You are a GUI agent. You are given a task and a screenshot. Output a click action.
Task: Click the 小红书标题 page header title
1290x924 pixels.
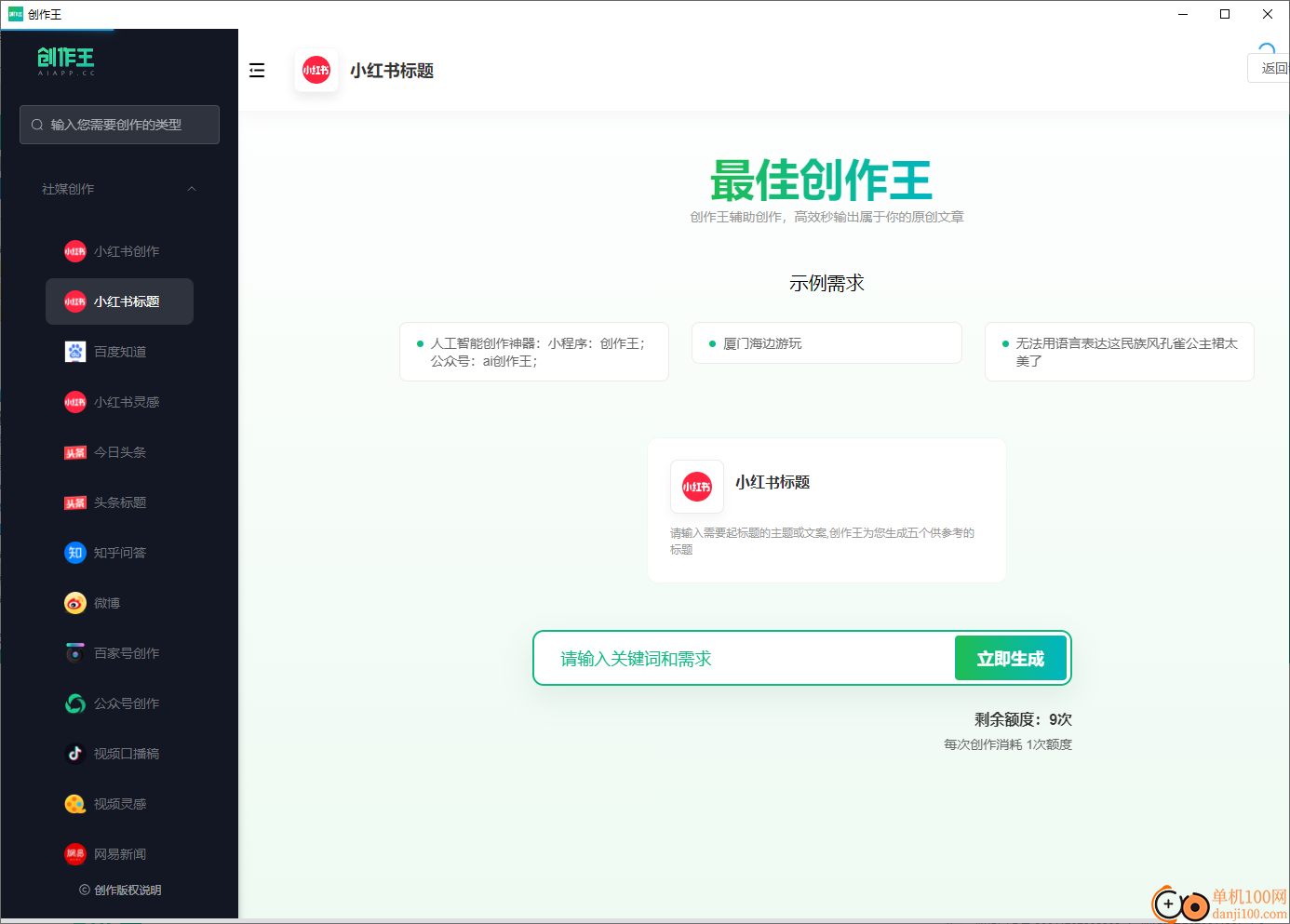[x=392, y=71]
